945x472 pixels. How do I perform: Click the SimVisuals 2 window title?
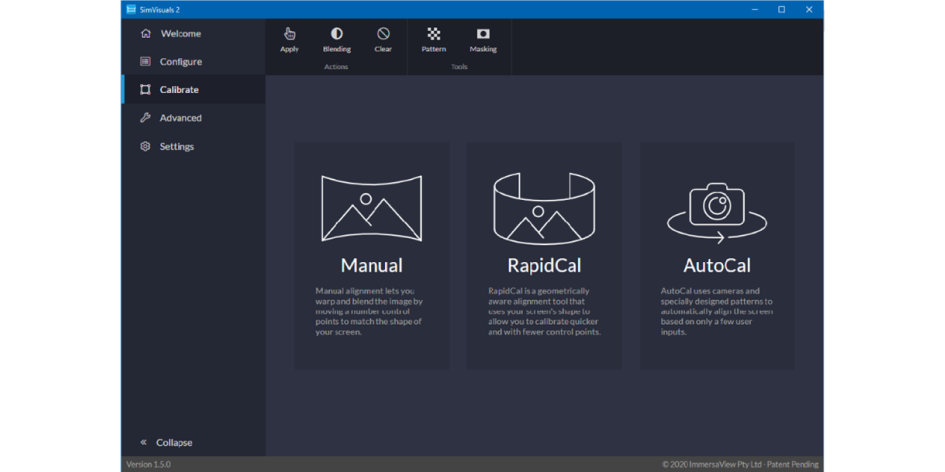[x=160, y=10]
